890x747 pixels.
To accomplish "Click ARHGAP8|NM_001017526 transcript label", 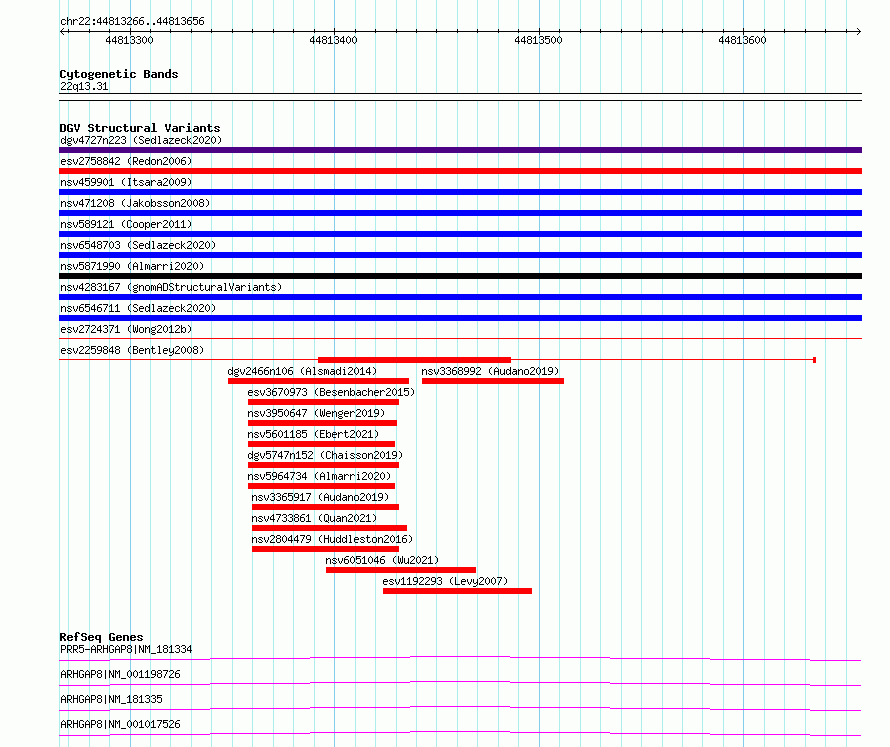I will (120, 724).
